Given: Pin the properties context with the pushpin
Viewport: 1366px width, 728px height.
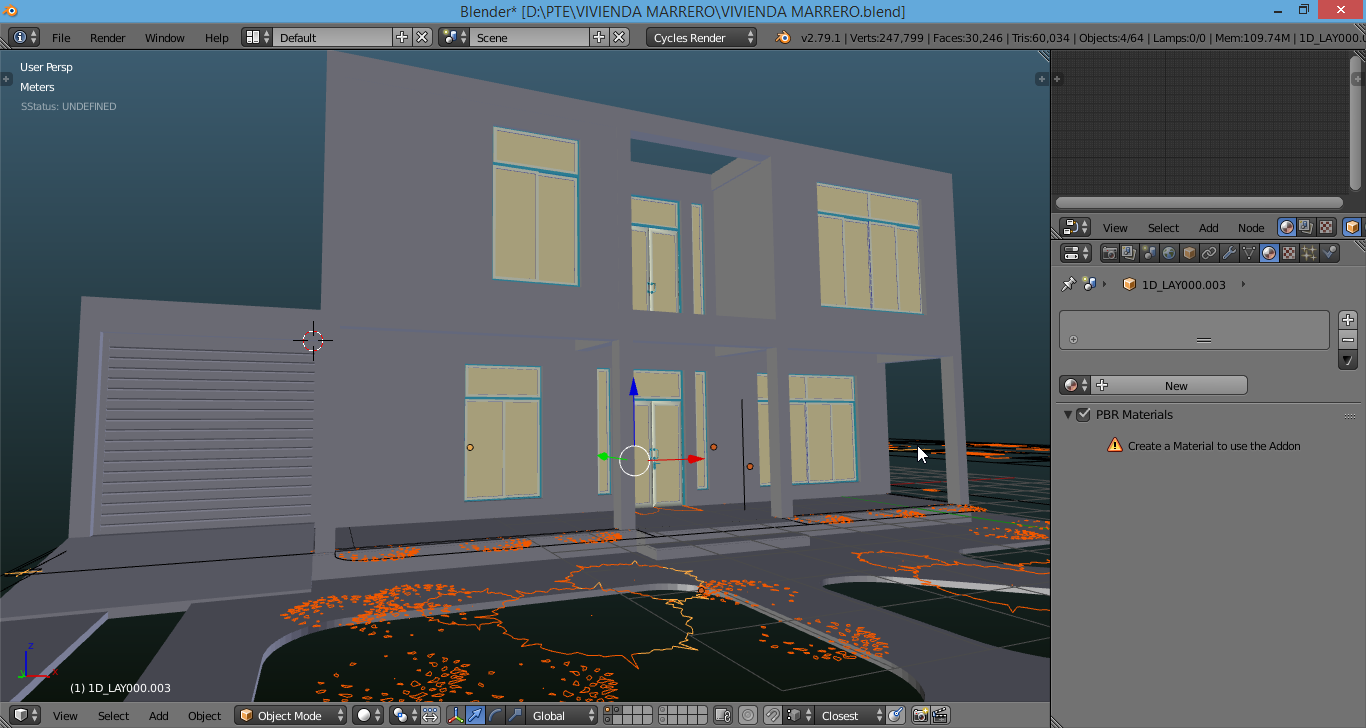Looking at the screenshot, I should pos(1068,284).
